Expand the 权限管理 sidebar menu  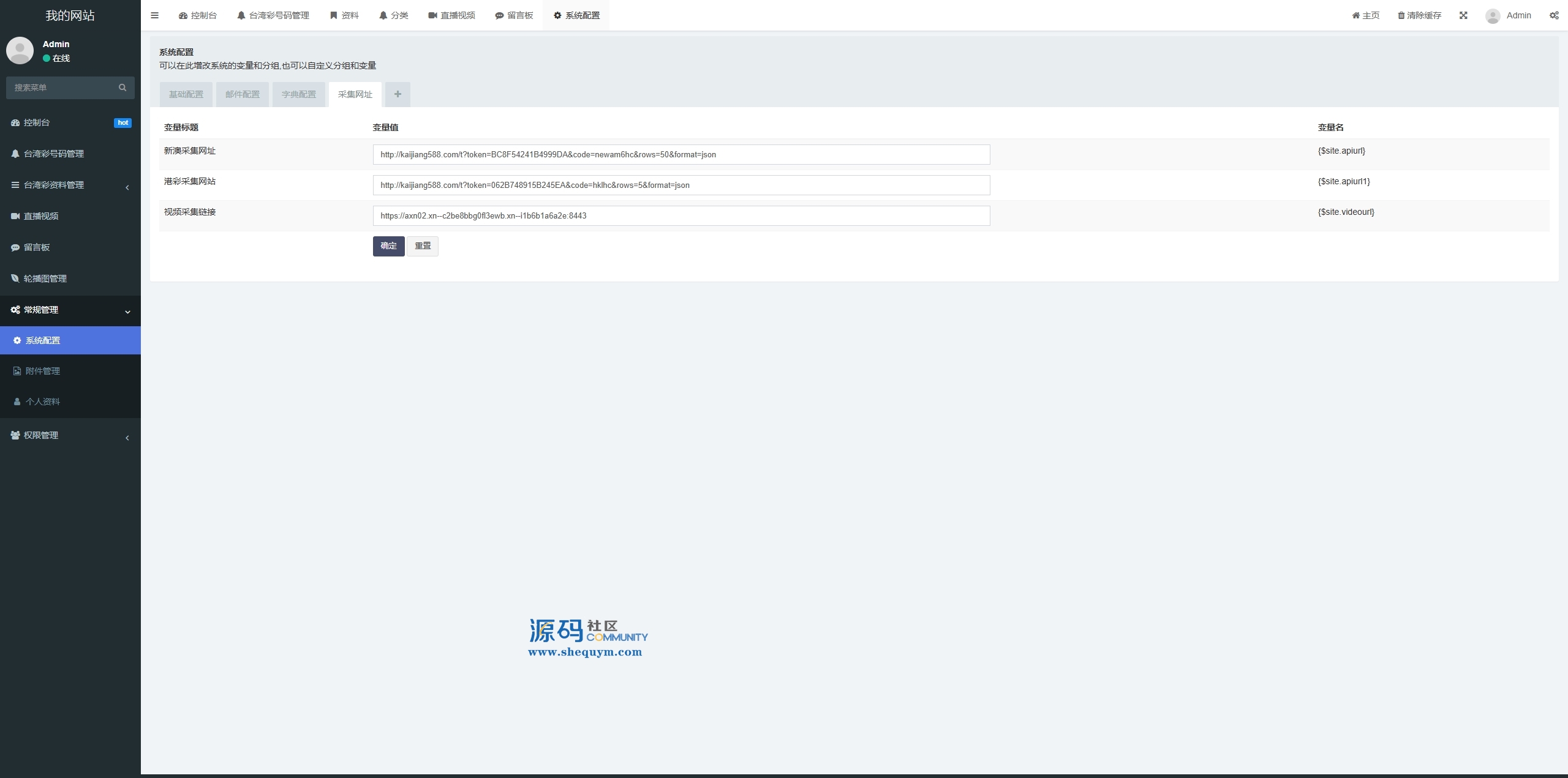click(x=41, y=435)
